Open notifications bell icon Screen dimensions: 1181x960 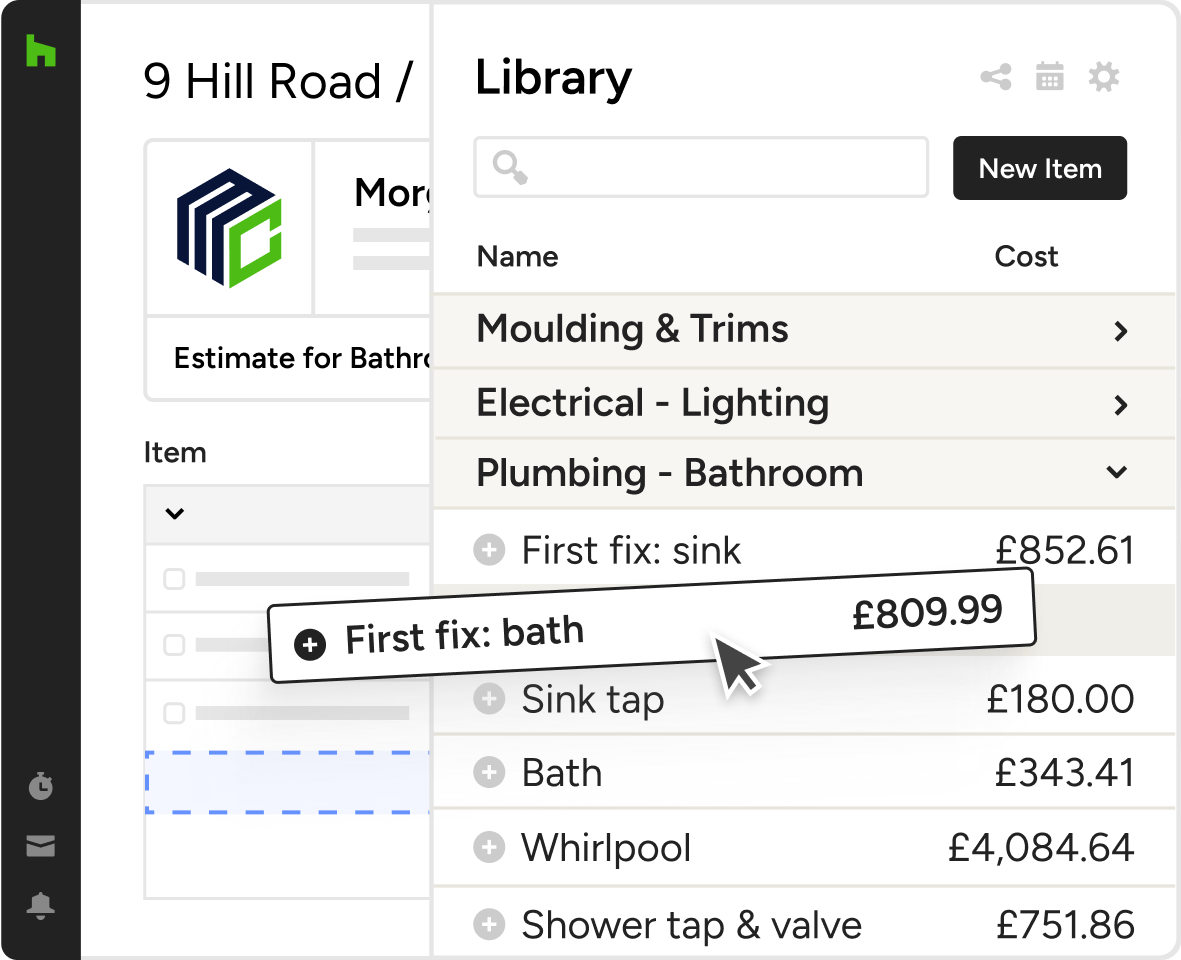pos(40,906)
